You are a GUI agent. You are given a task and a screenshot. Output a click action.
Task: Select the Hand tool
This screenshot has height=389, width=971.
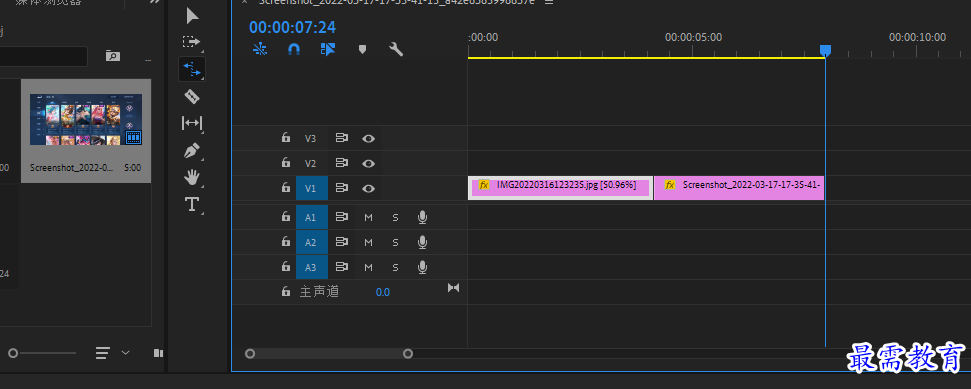[192, 177]
